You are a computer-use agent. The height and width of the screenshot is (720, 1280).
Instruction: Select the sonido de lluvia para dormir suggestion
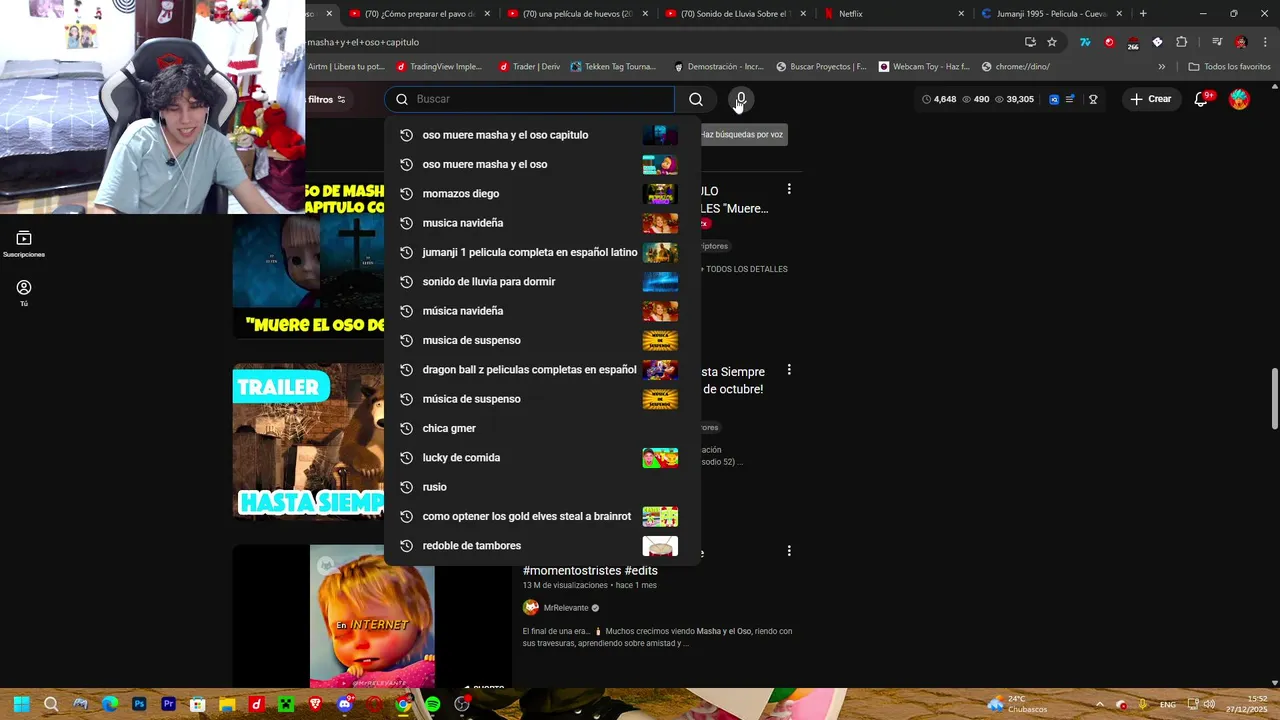pyautogui.click(x=540, y=281)
